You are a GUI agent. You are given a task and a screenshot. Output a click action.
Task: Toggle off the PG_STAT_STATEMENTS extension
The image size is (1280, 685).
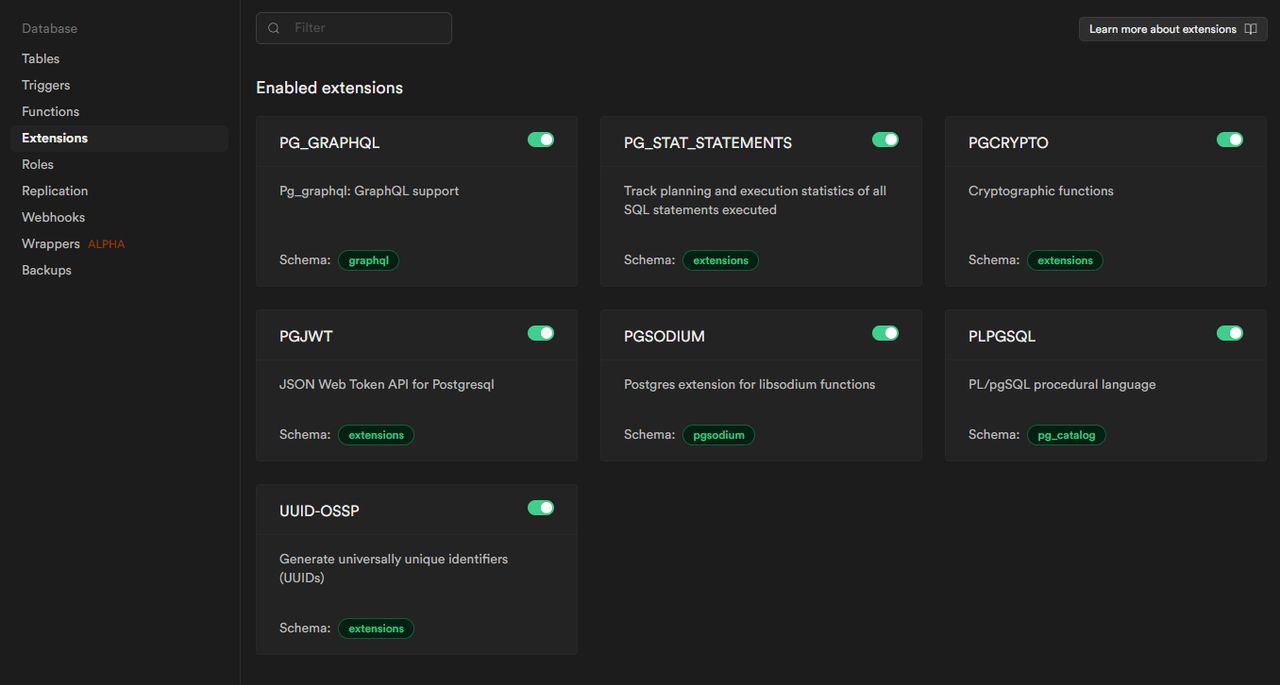point(885,140)
